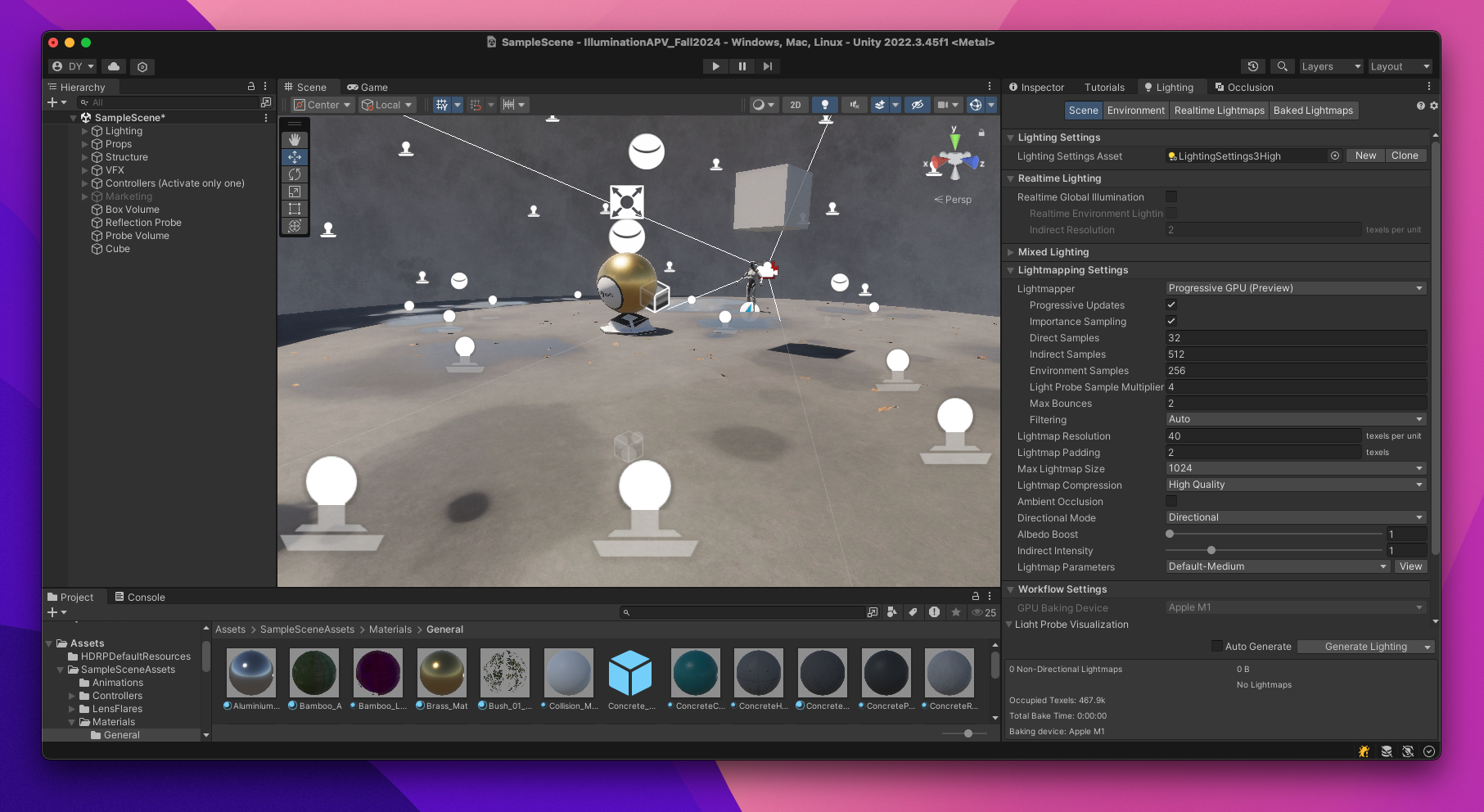Screen dimensions: 1484x812
Task: Uncheck Importance Sampling
Action: tap(1171, 321)
